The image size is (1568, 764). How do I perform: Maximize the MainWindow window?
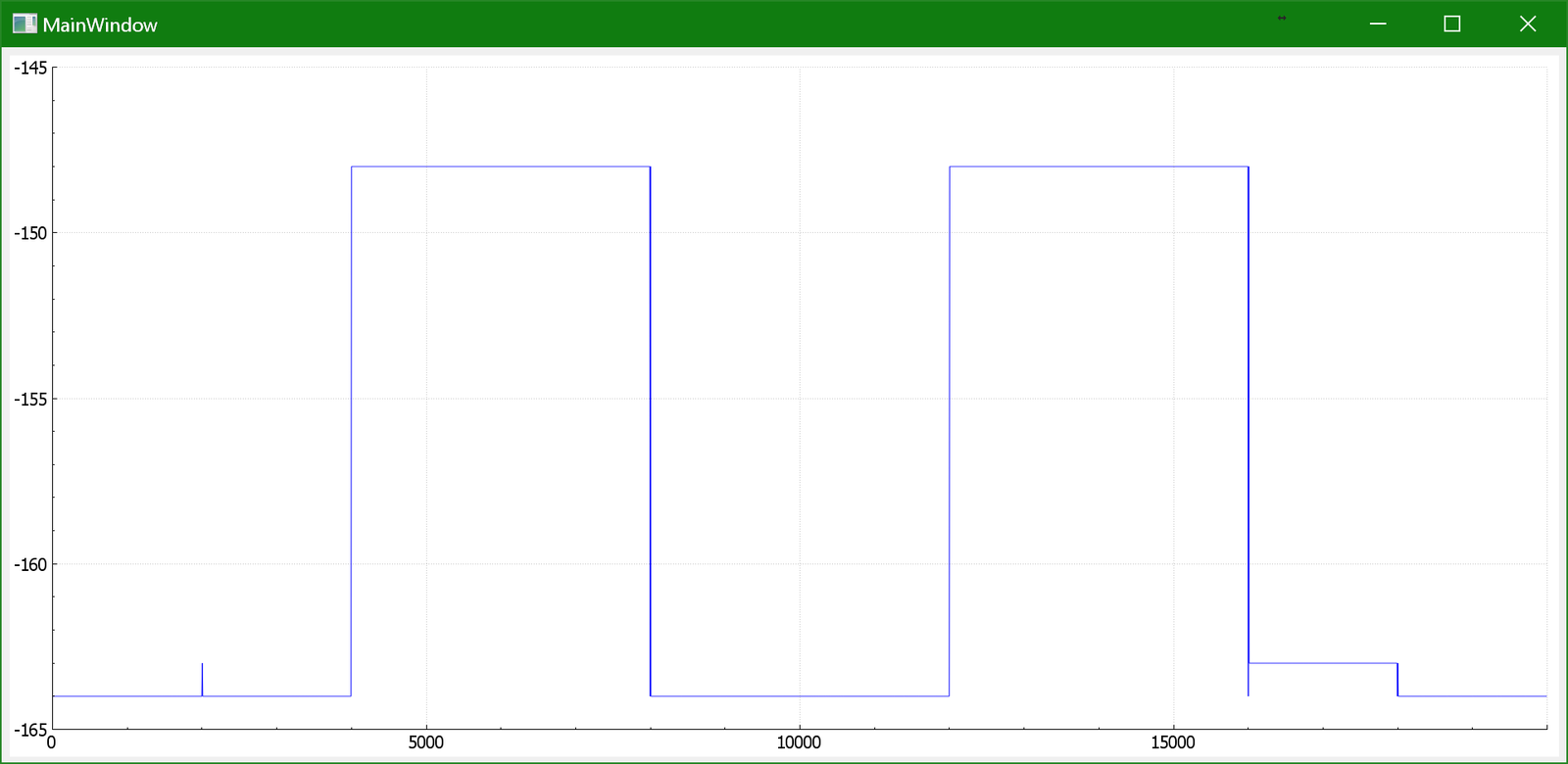[1452, 24]
